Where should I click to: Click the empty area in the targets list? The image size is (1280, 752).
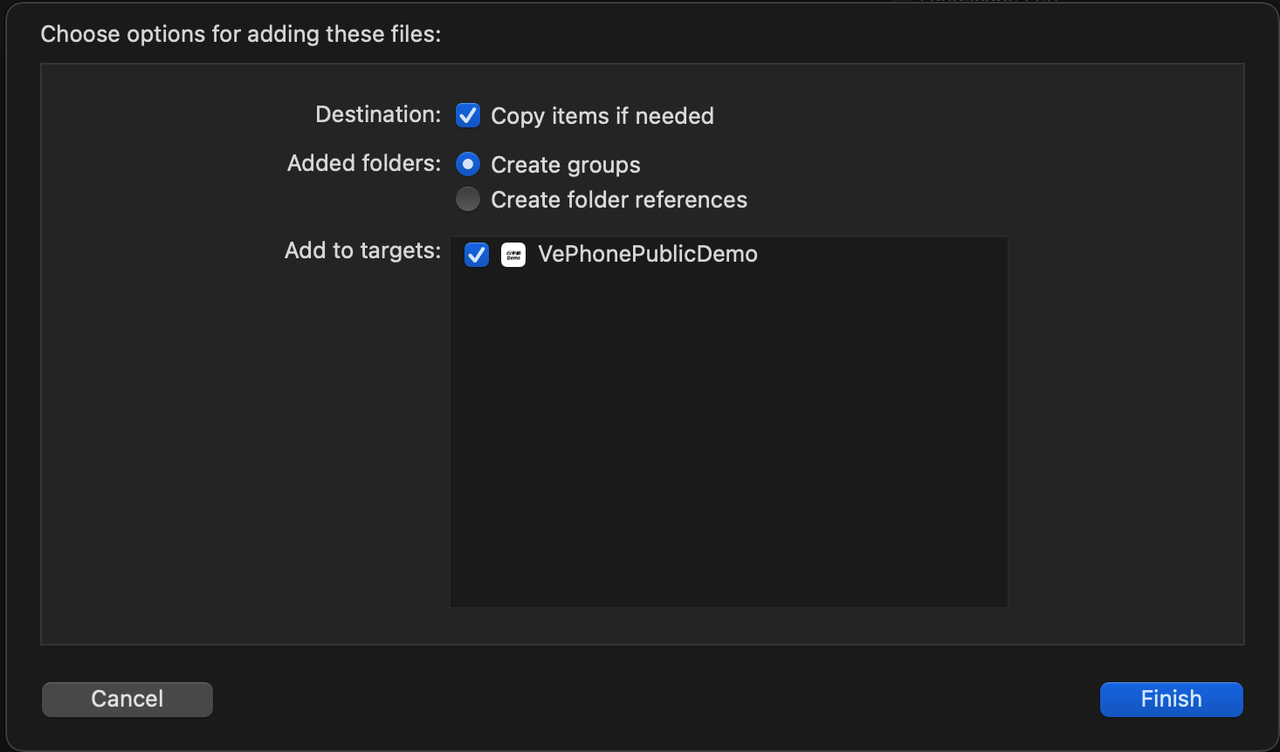point(728,420)
